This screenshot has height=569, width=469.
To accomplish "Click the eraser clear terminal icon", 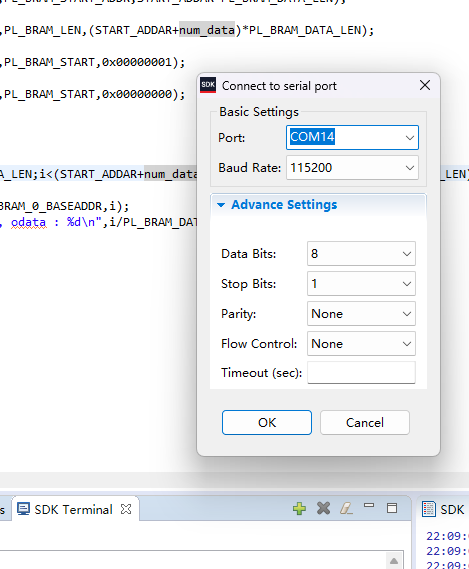I will click(346, 508).
